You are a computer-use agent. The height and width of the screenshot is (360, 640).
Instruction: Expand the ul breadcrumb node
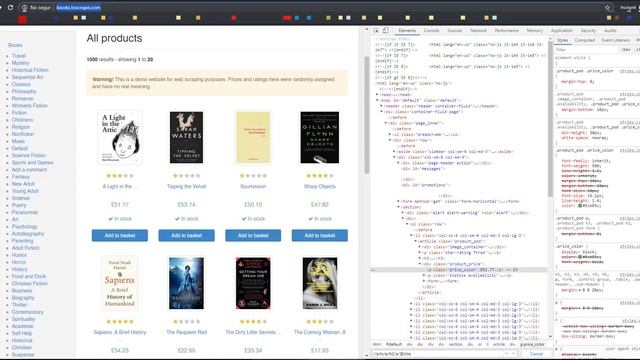[390, 134]
